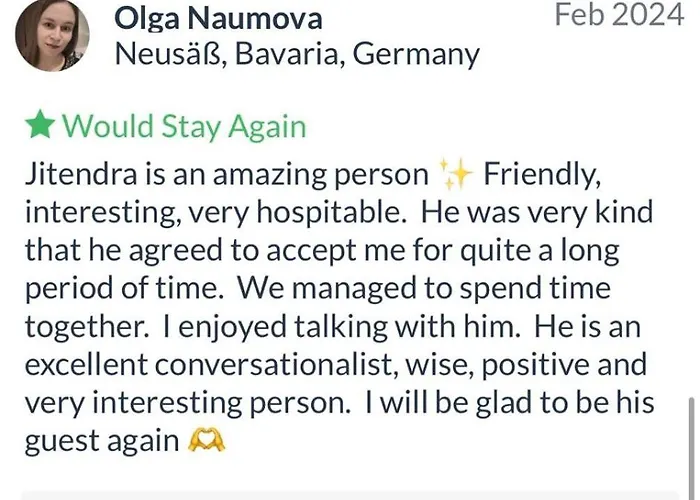Click the heart hands emoji
This screenshot has height=500, width=700.
pos(206,440)
